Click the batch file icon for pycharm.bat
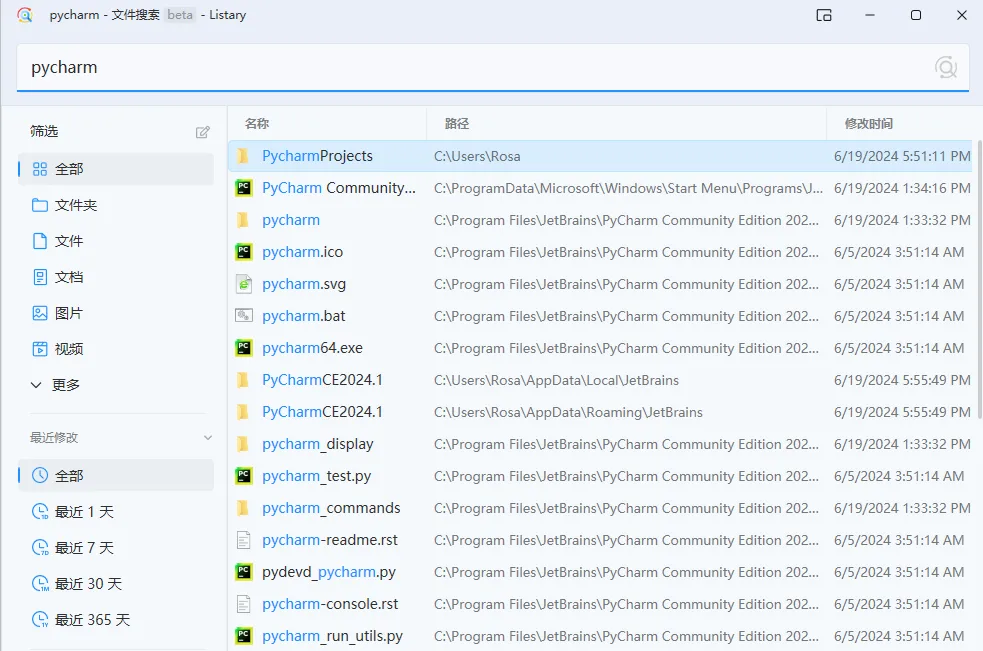The image size is (983, 651). 243,315
